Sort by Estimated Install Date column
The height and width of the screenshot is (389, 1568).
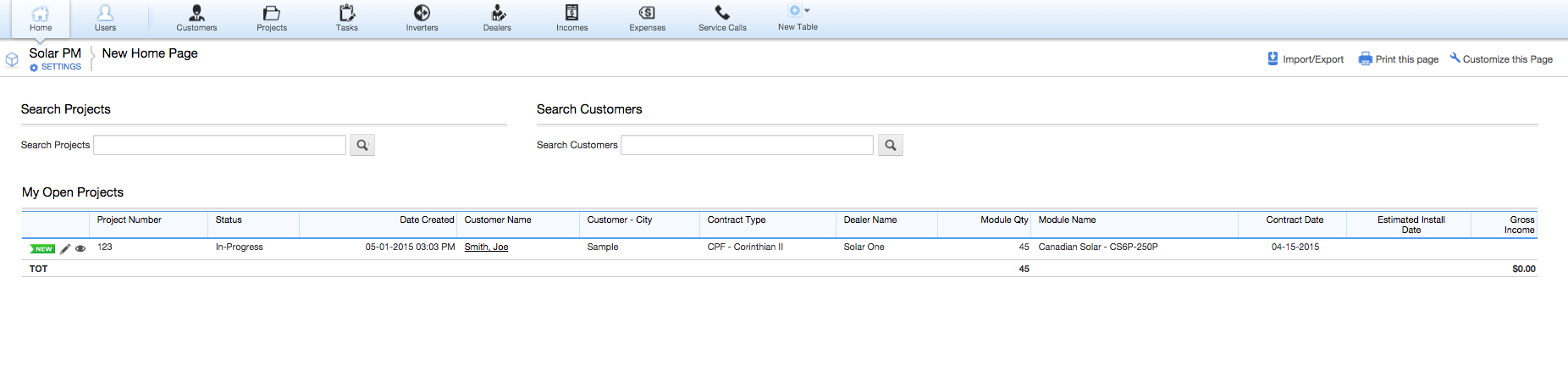[1411, 225]
